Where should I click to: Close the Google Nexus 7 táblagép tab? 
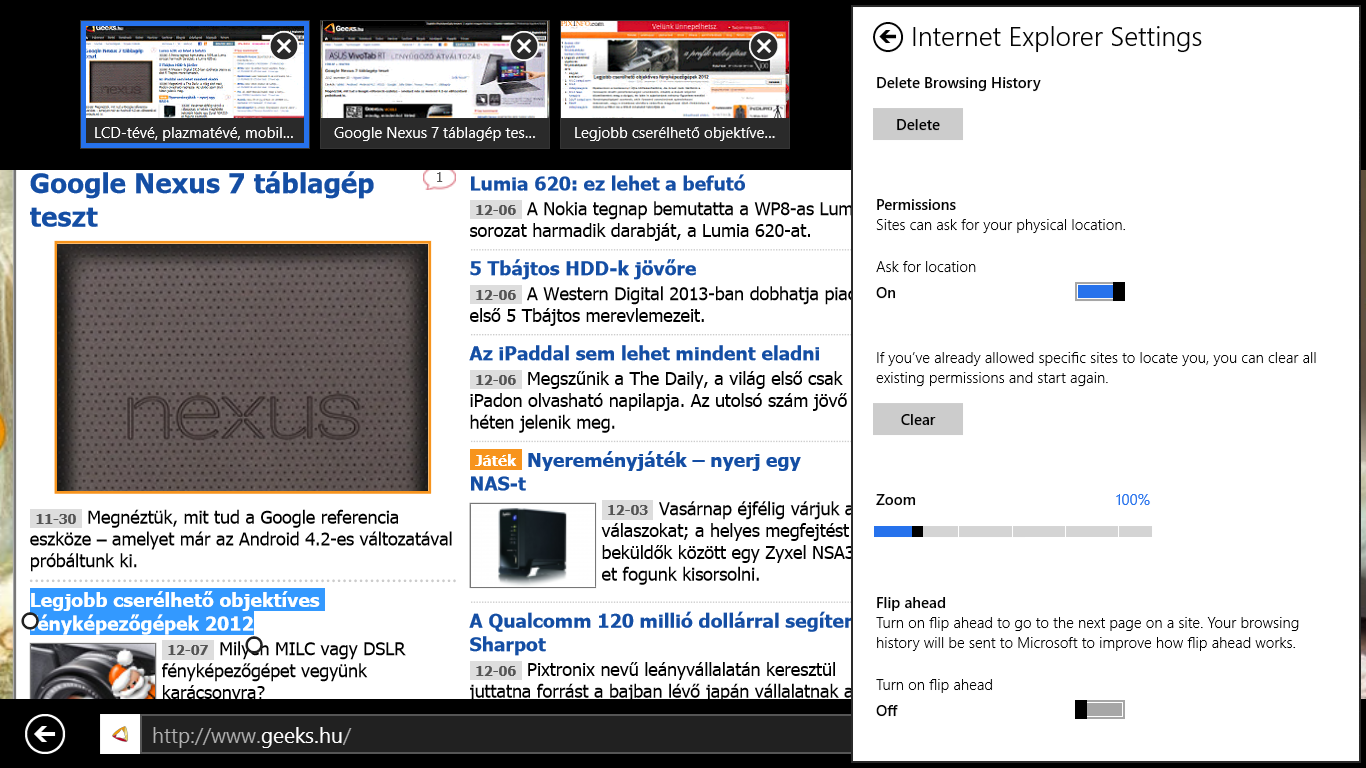pos(524,46)
